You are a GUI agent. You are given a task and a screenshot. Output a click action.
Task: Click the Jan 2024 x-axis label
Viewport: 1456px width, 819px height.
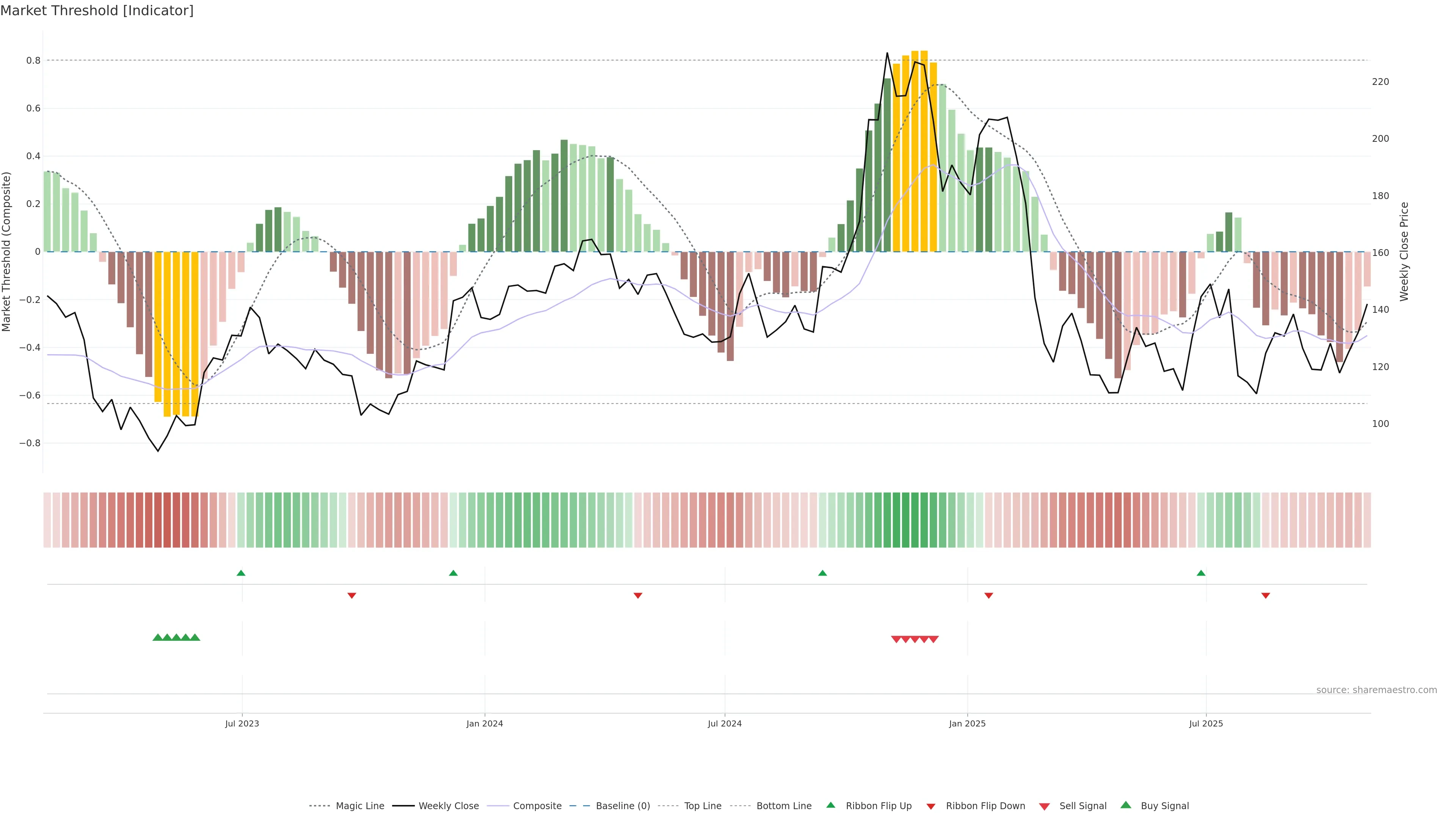pos(485,723)
